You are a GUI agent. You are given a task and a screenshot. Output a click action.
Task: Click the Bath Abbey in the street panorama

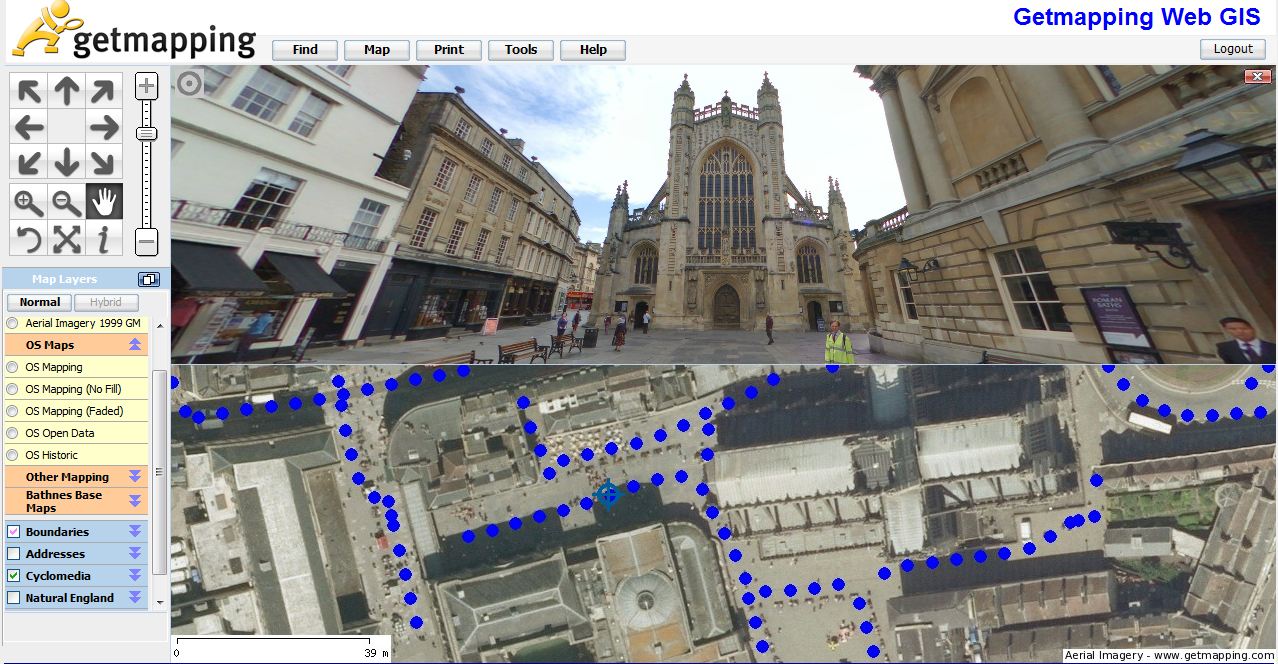coord(727,205)
